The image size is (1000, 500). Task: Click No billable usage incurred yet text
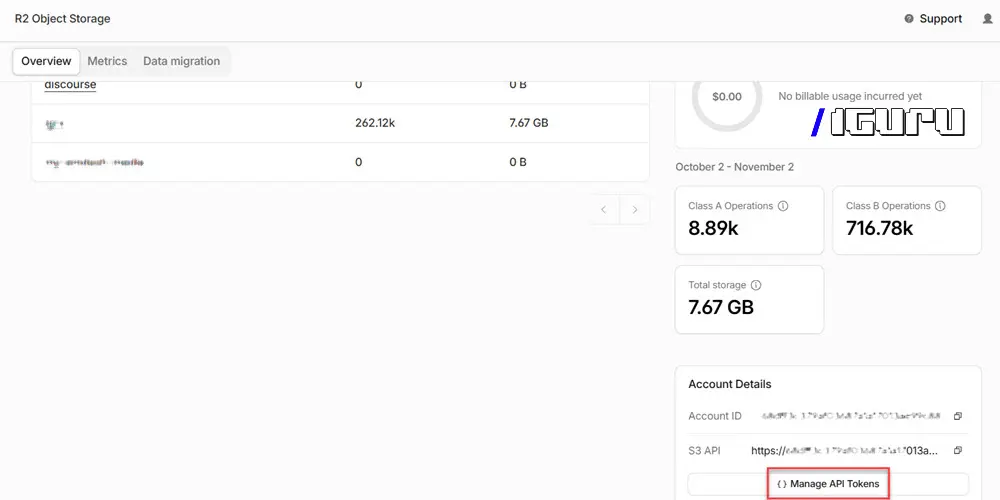[850, 96]
